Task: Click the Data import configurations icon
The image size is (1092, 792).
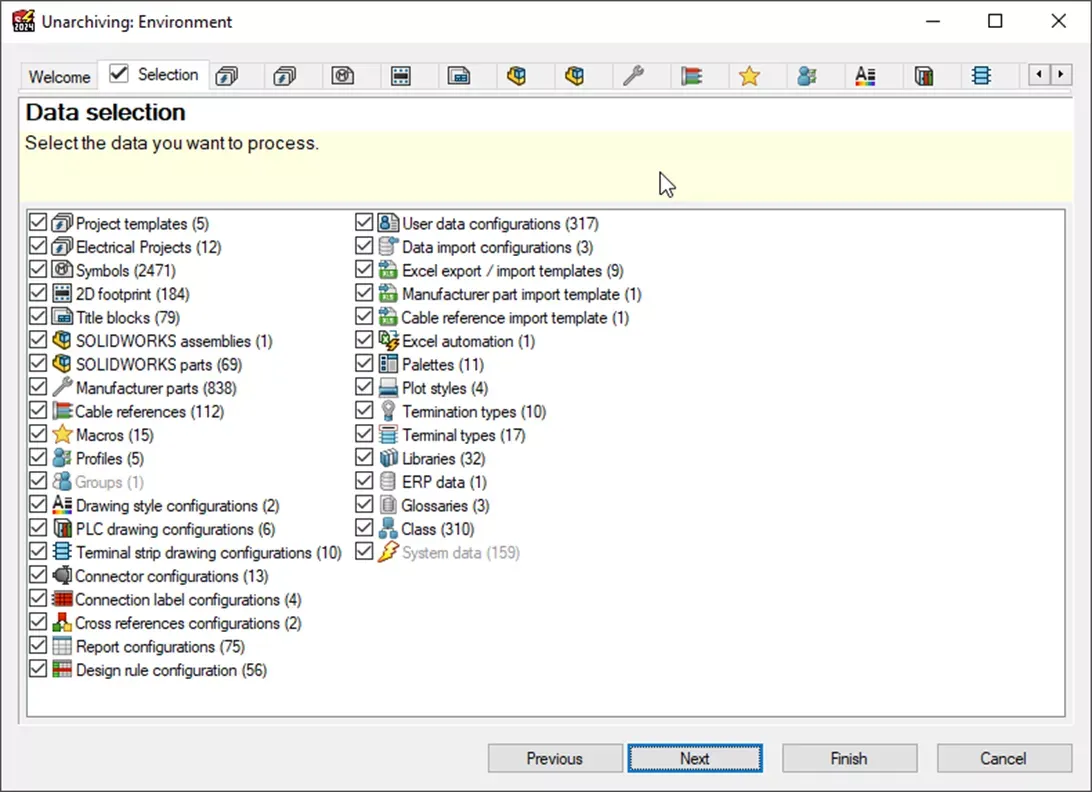Action: 388,247
